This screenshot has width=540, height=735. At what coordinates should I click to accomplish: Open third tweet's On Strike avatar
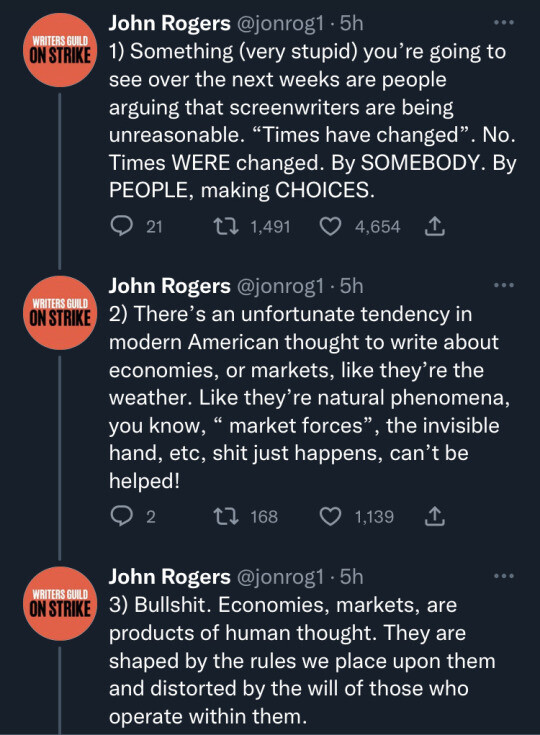[x=60, y=604]
